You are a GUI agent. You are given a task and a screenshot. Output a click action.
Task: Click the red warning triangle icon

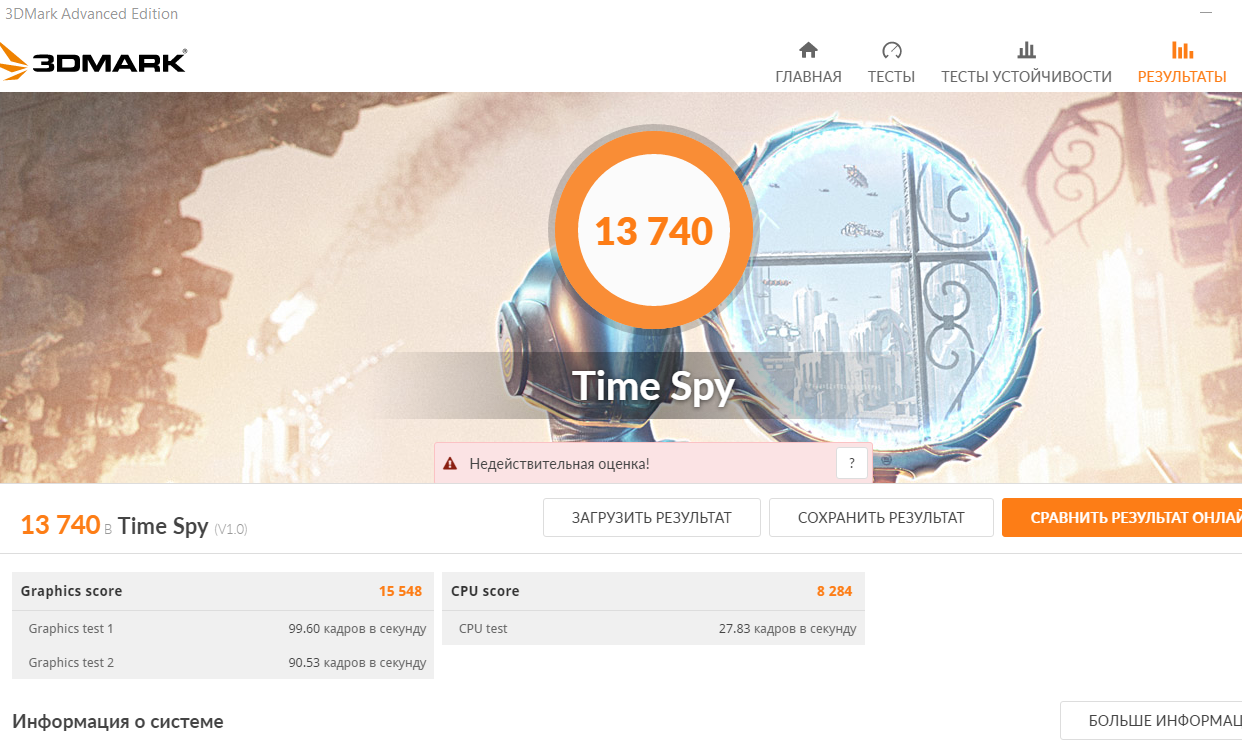click(x=450, y=464)
